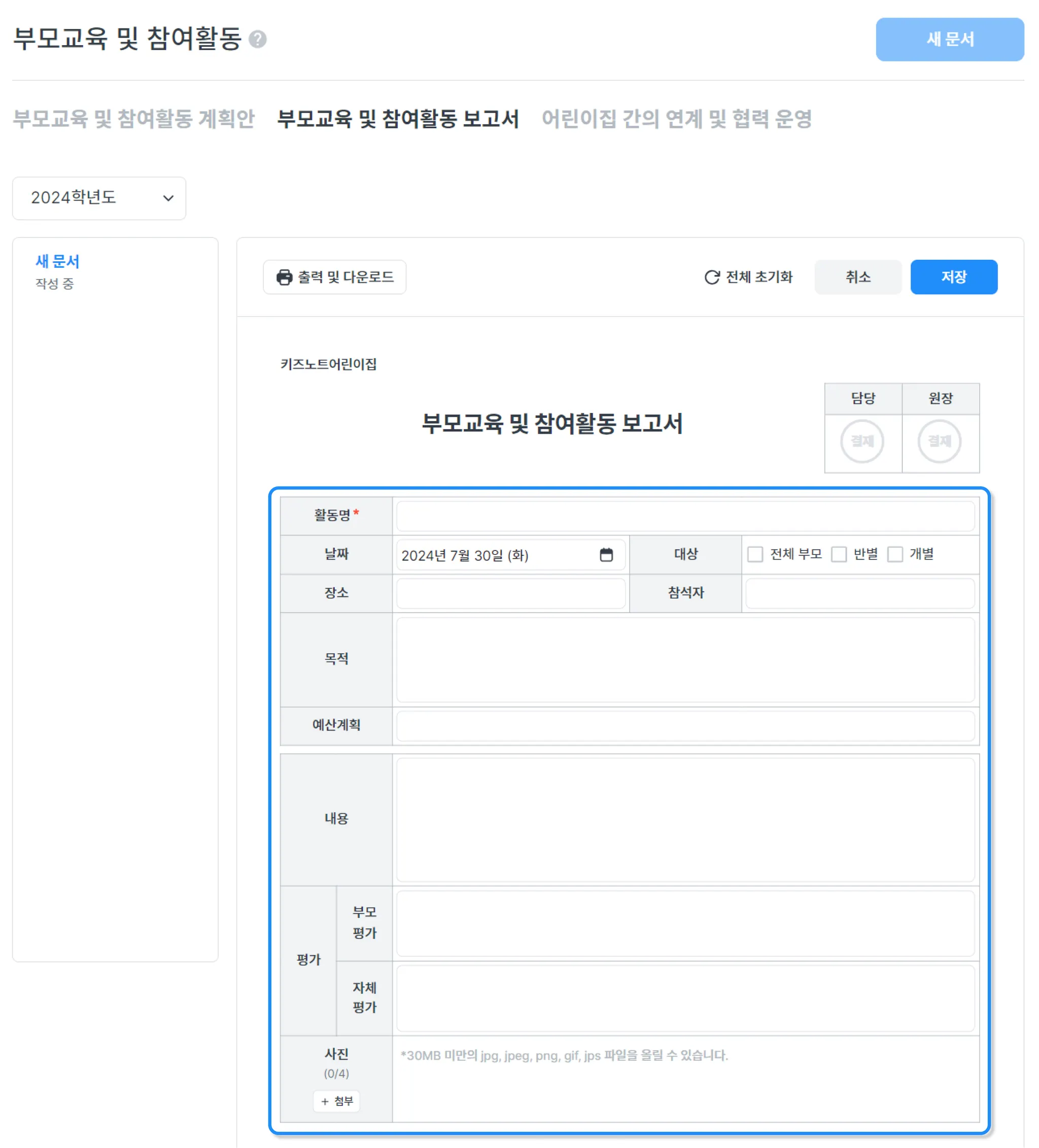Image resolution: width=1039 pixels, height=1148 pixels.
Task: Click the 담당 결재 stamp circle
Action: 862,441
